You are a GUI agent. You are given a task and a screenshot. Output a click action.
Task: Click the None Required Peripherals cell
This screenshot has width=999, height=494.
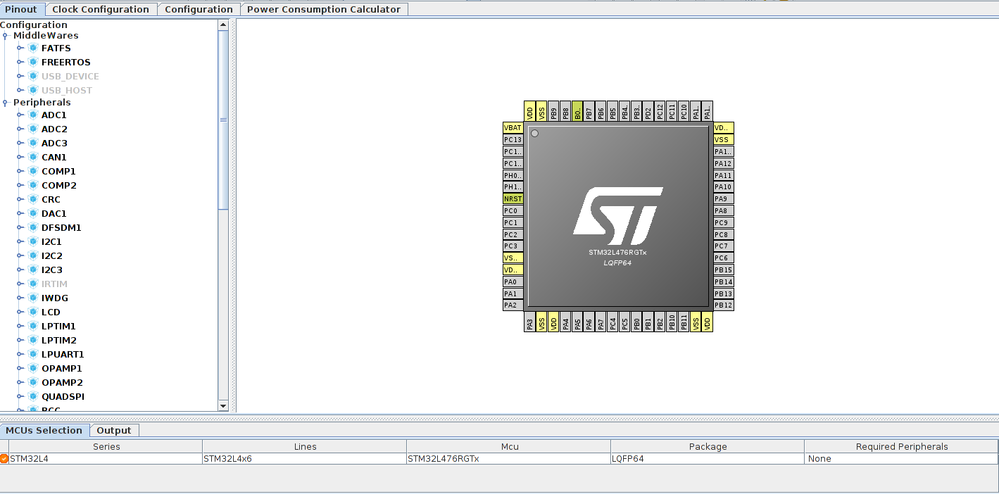(901, 458)
